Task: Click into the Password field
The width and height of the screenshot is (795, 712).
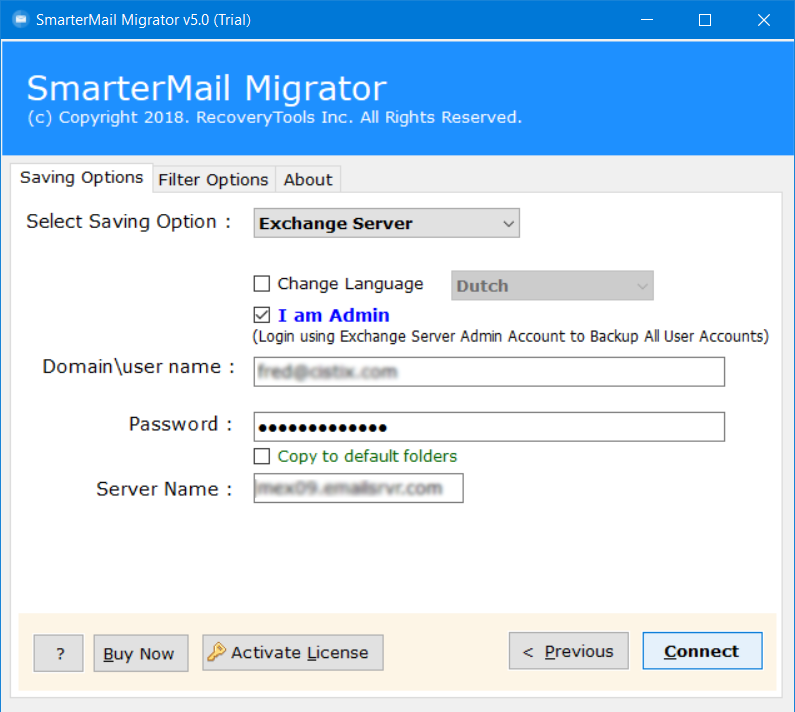Action: pos(489,427)
